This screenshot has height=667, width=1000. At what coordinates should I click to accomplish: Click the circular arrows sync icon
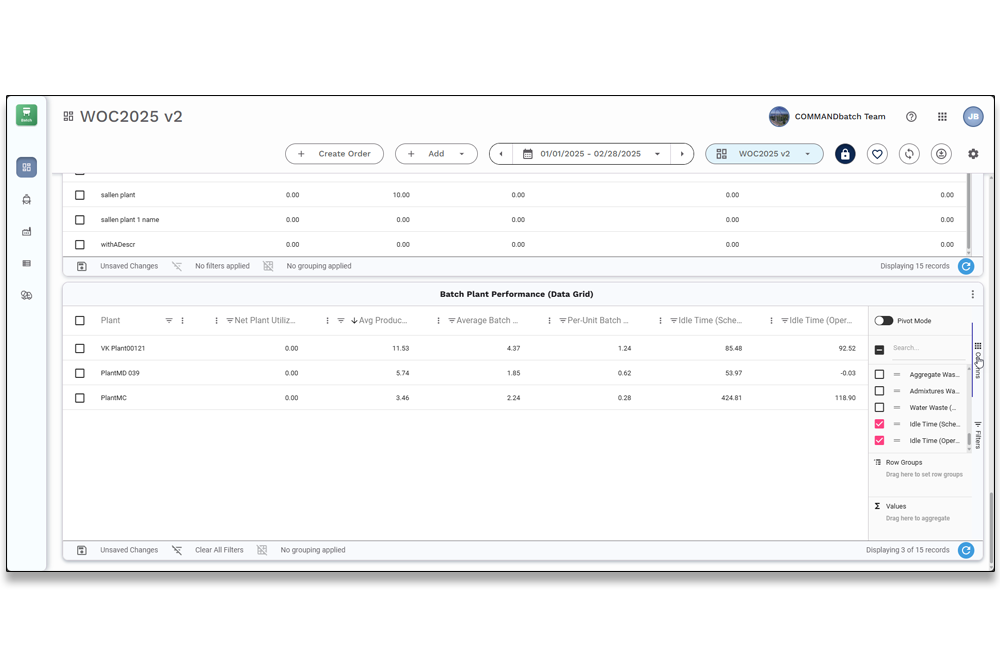point(909,154)
